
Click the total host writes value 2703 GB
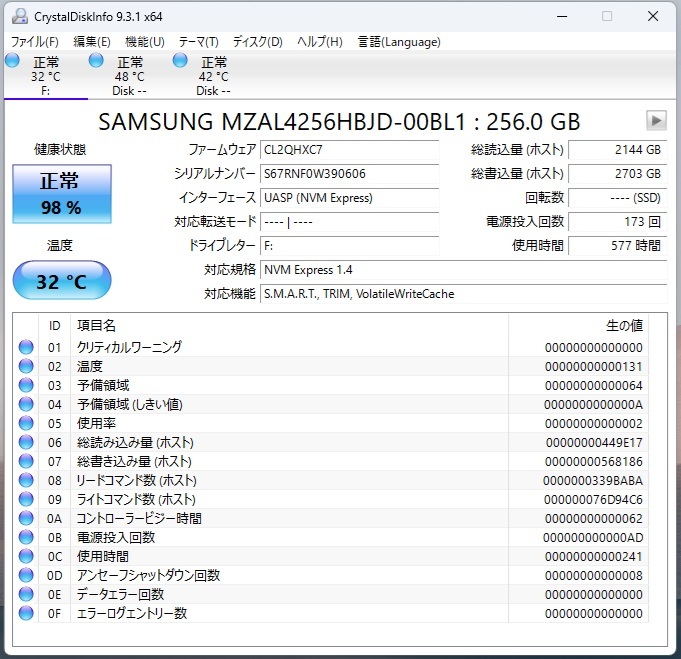pos(617,174)
